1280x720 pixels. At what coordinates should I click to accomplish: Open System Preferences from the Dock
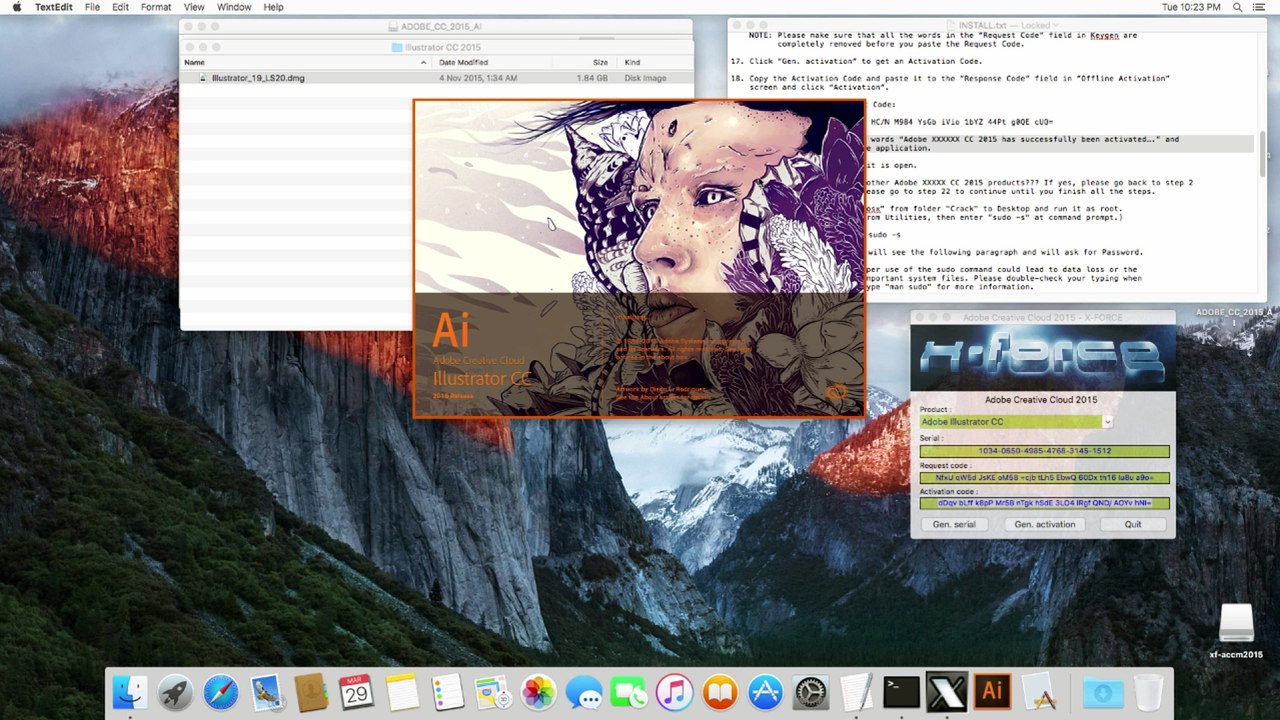coord(810,692)
